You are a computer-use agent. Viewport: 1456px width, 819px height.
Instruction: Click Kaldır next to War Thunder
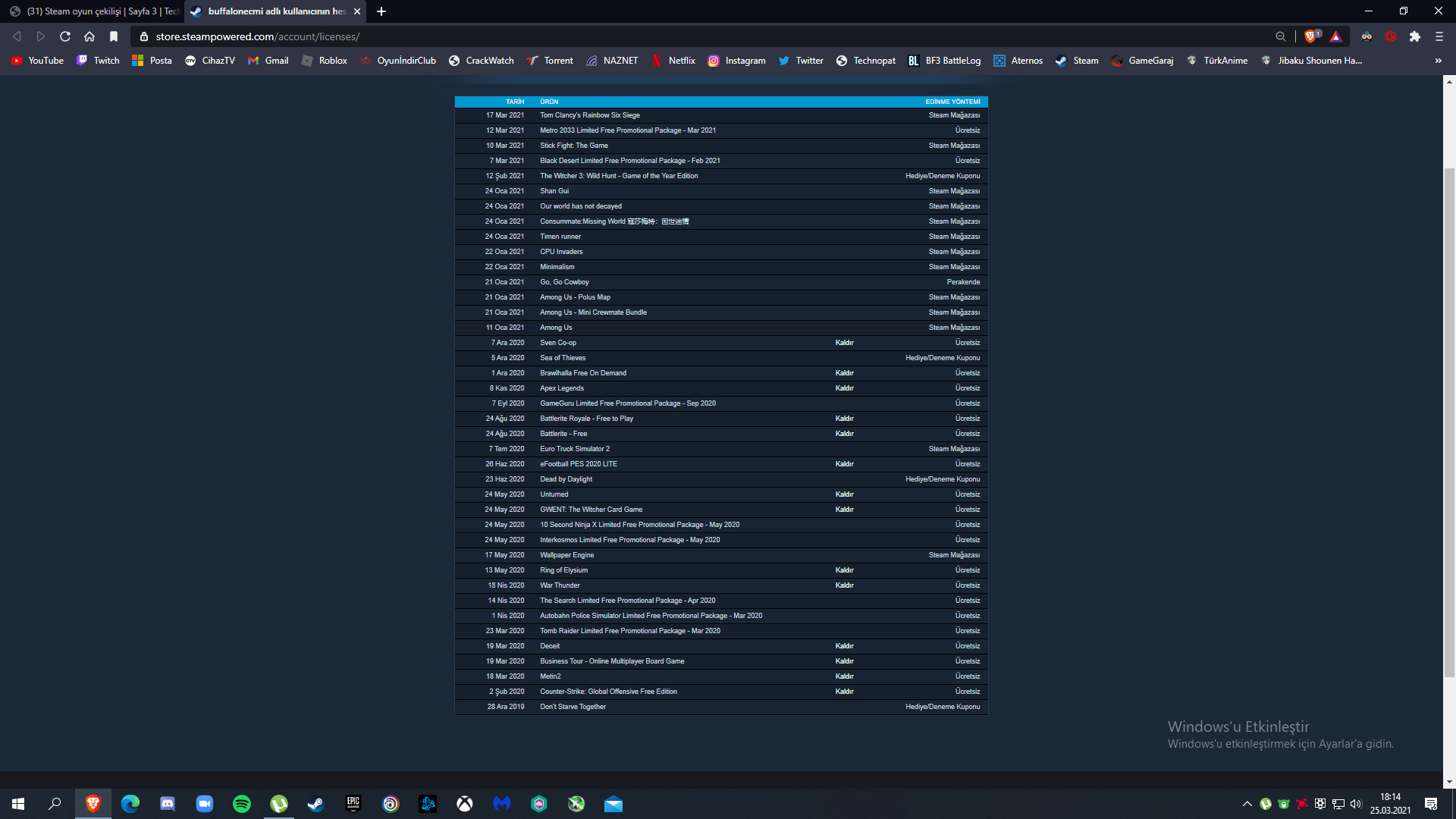pyautogui.click(x=844, y=585)
